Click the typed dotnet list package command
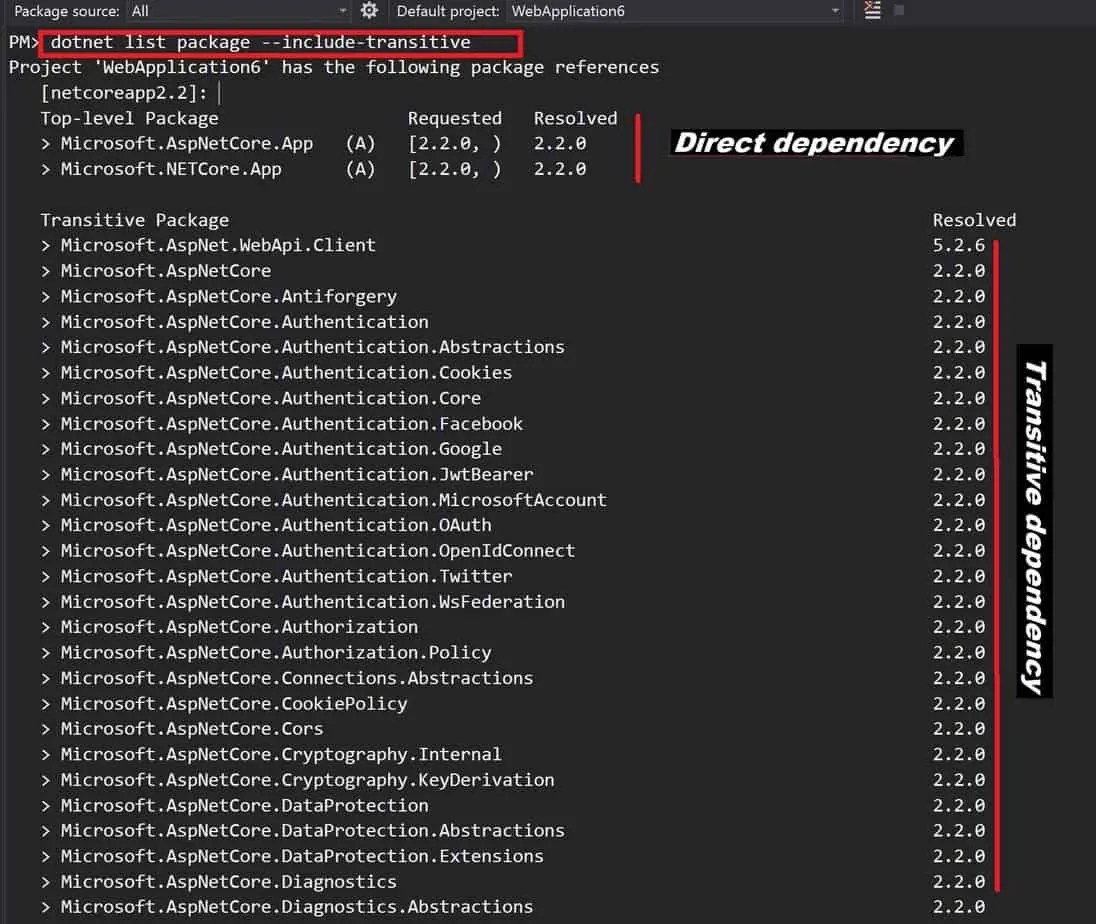1096x924 pixels. (260, 43)
